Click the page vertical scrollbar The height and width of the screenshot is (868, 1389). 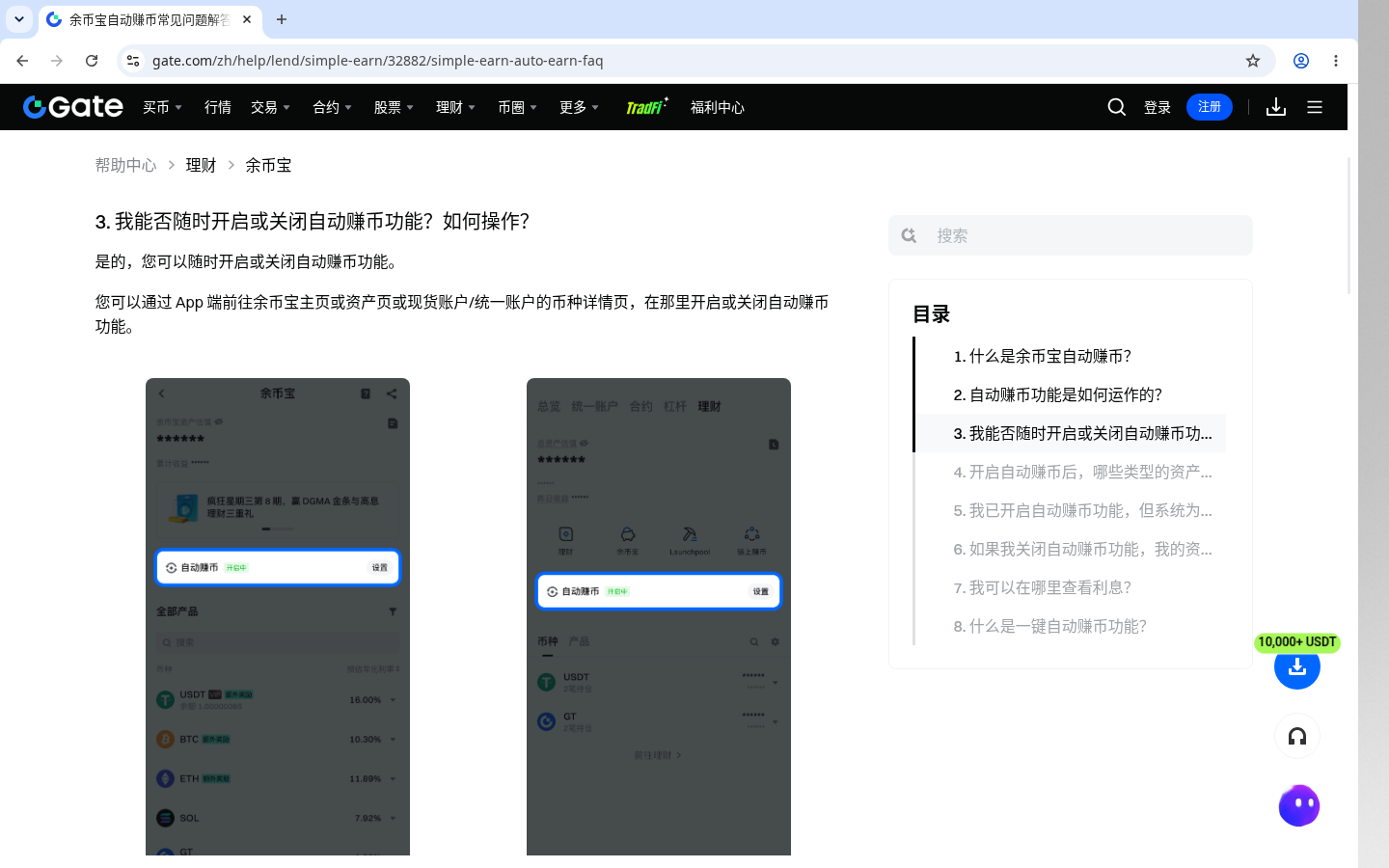1349,225
